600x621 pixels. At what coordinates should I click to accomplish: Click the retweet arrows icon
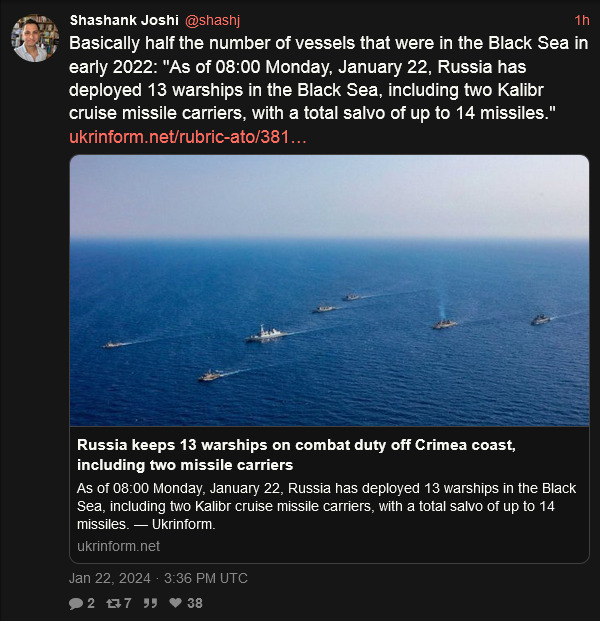click(113, 603)
